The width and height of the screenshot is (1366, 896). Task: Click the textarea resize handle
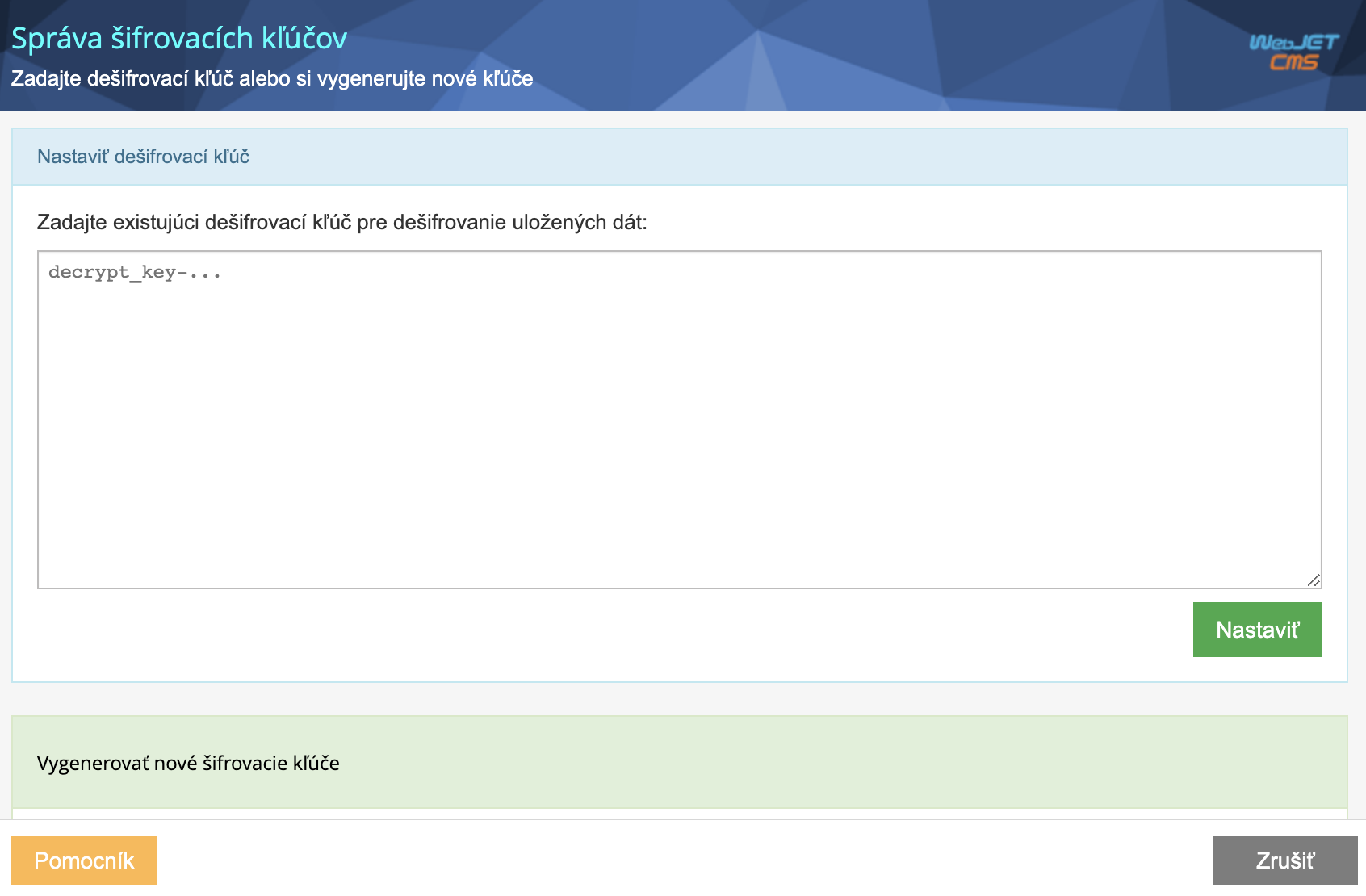tap(1314, 579)
